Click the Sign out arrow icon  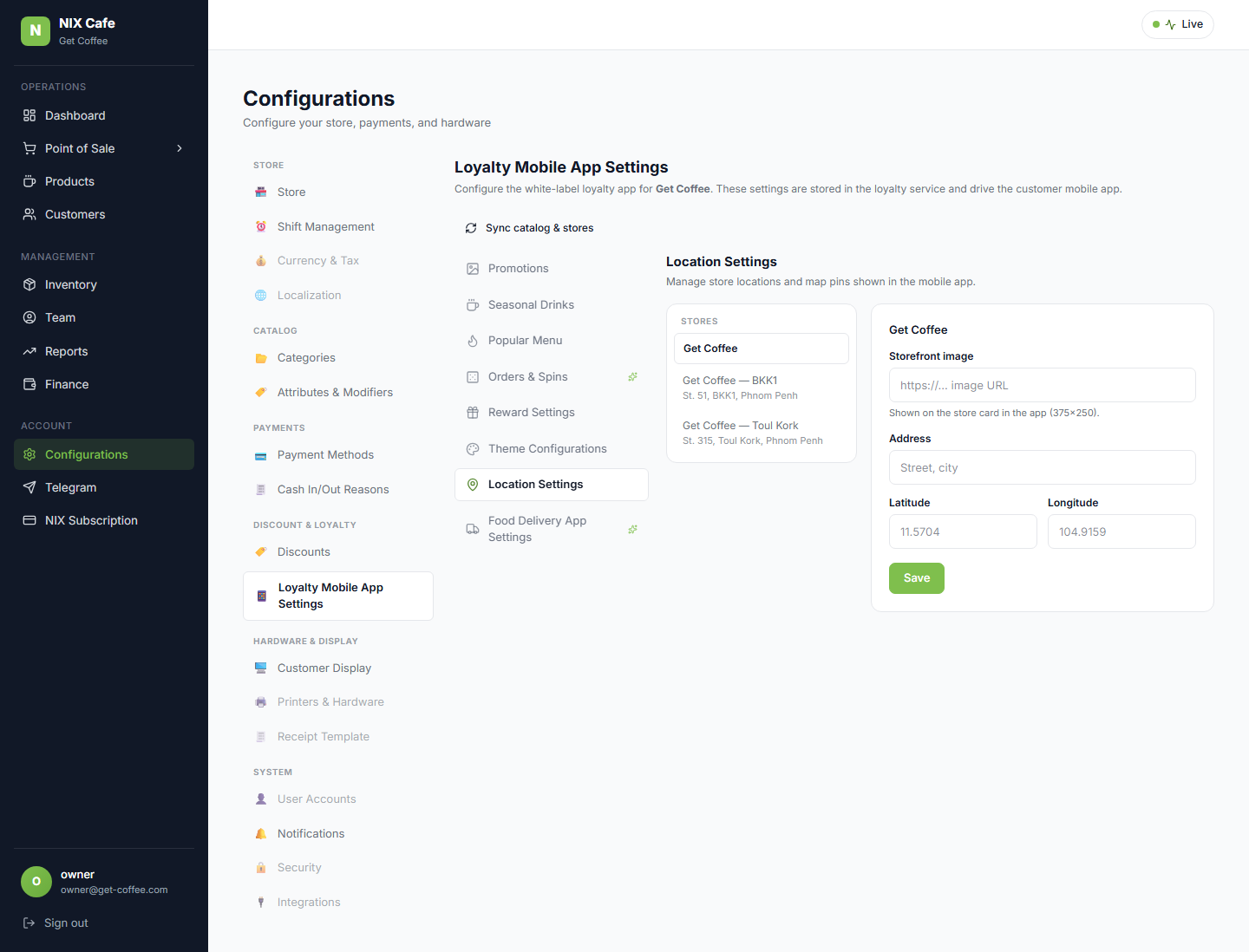(29, 923)
